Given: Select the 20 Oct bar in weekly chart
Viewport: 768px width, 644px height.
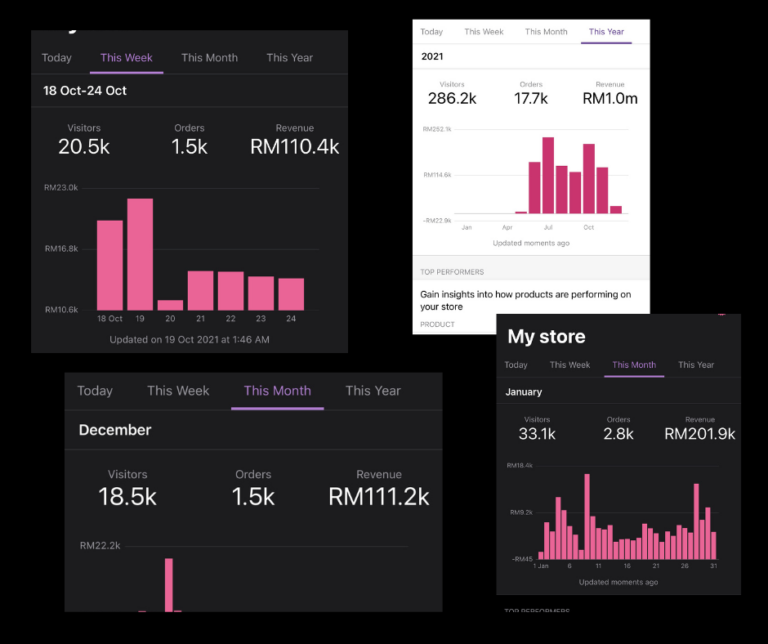Looking at the screenshot, I should pos(170,305).
